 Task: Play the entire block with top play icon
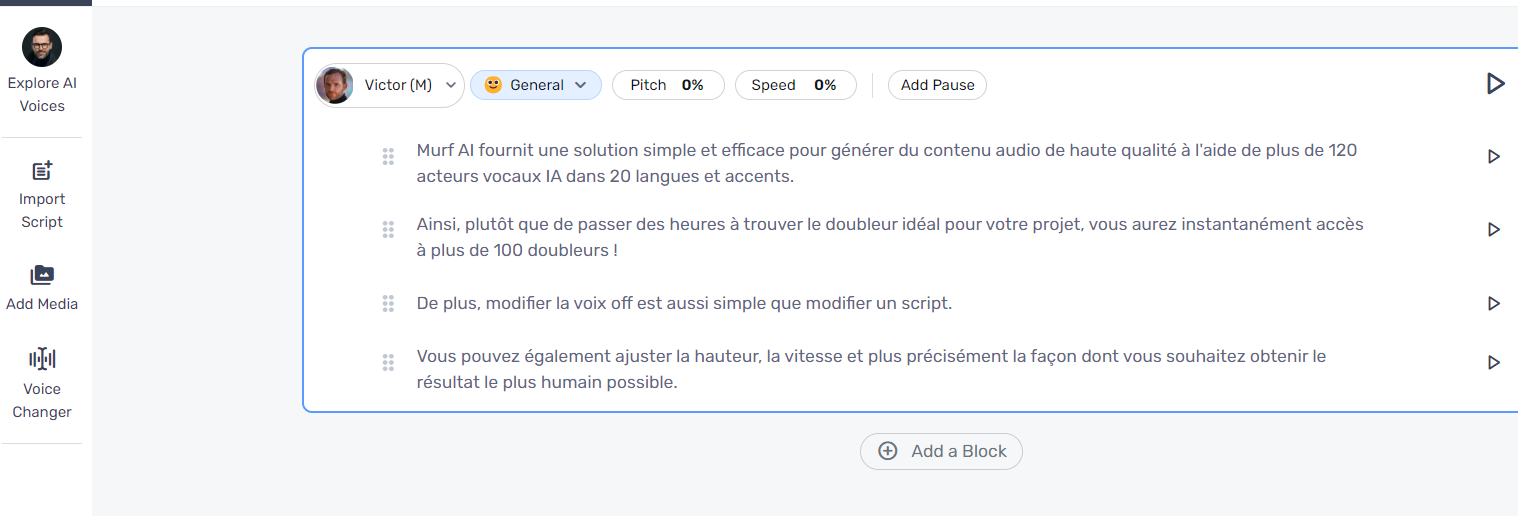pyautogui.click(x=1495, y=84)
